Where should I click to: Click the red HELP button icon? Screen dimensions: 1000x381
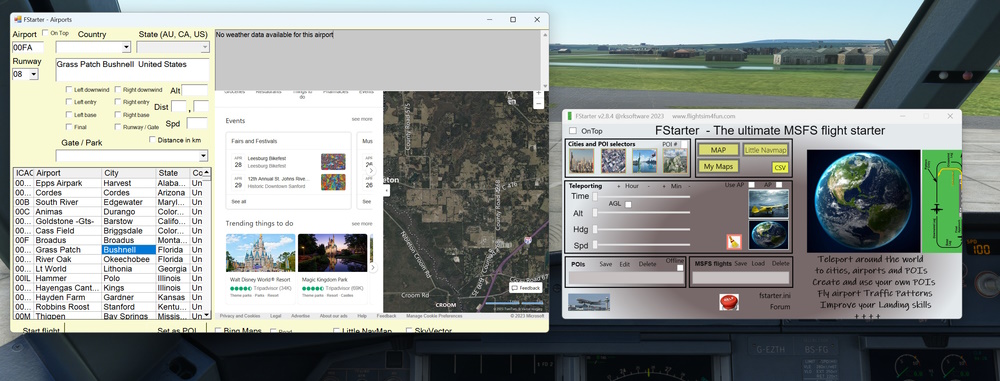pos(729,301)
